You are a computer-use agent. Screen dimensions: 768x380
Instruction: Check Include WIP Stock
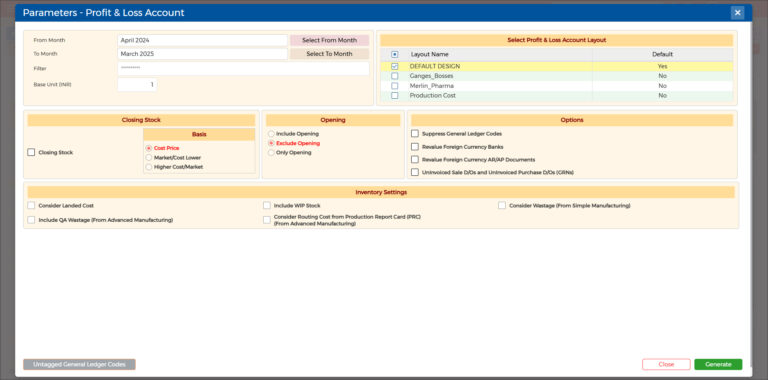pos(266,206)
